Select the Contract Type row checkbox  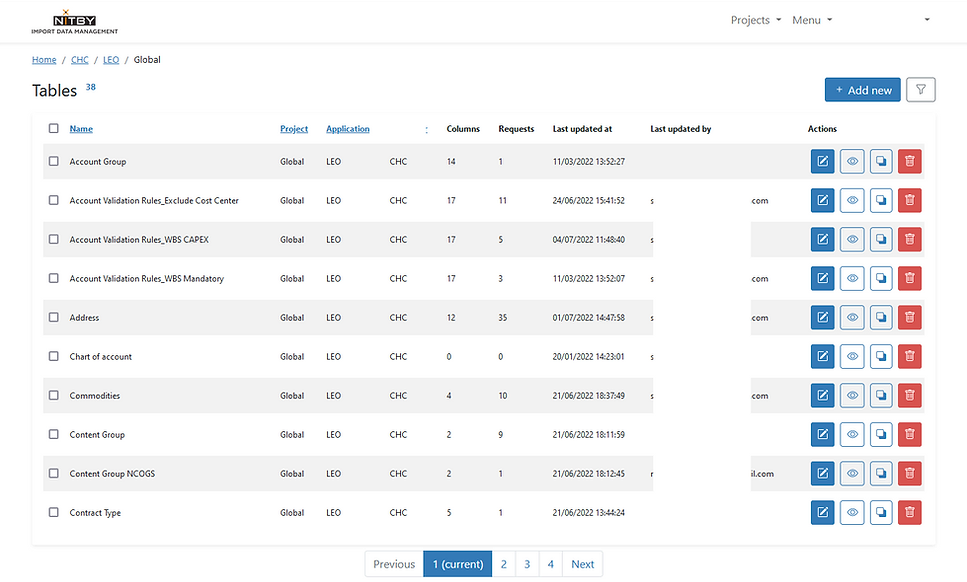pos(54,512)
